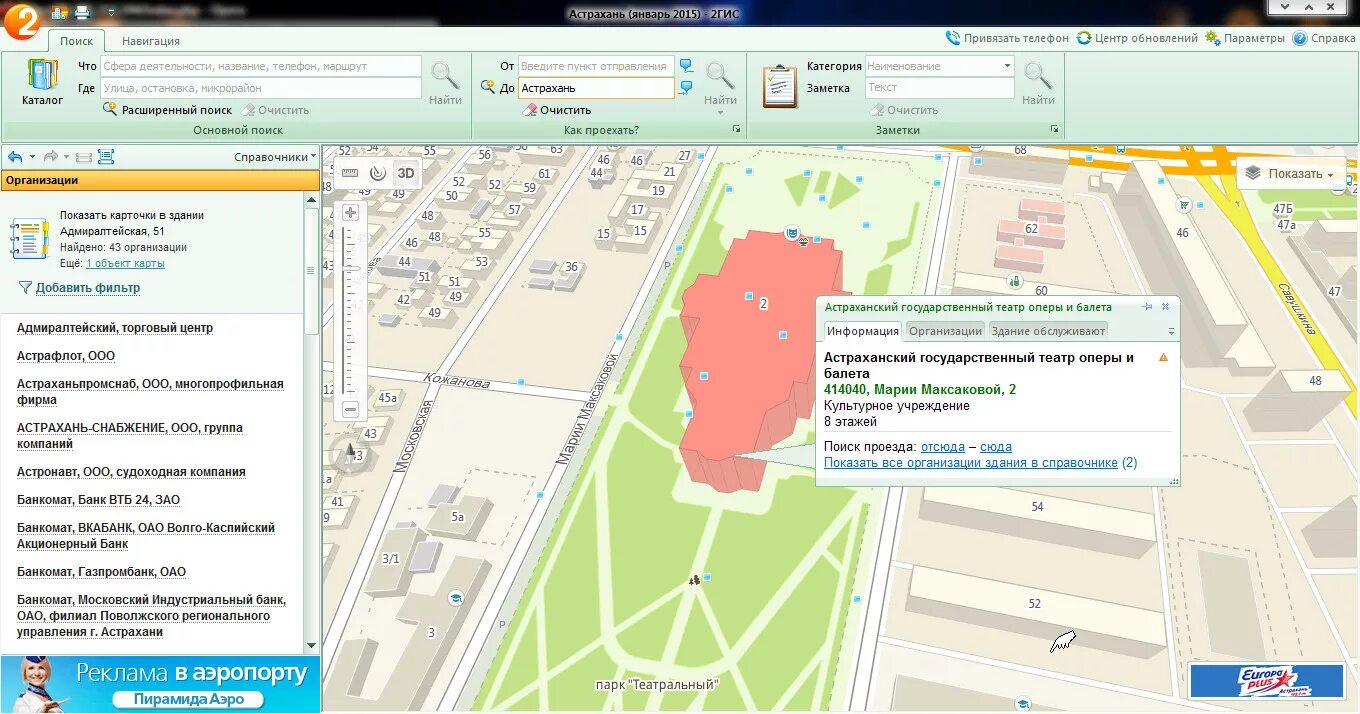Select the map ruler measurement tool
Screen dimensions: 1360x714
pos(350,172)
